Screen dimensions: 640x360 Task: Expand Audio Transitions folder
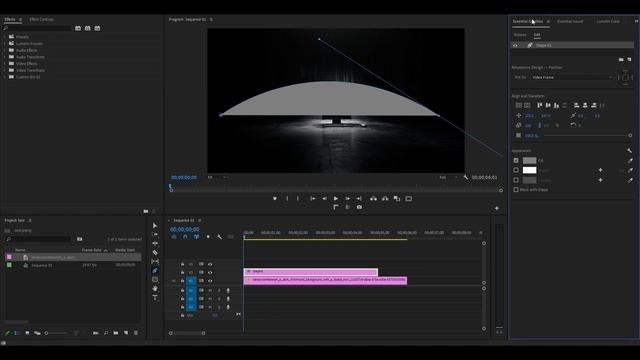coord(4,57)
